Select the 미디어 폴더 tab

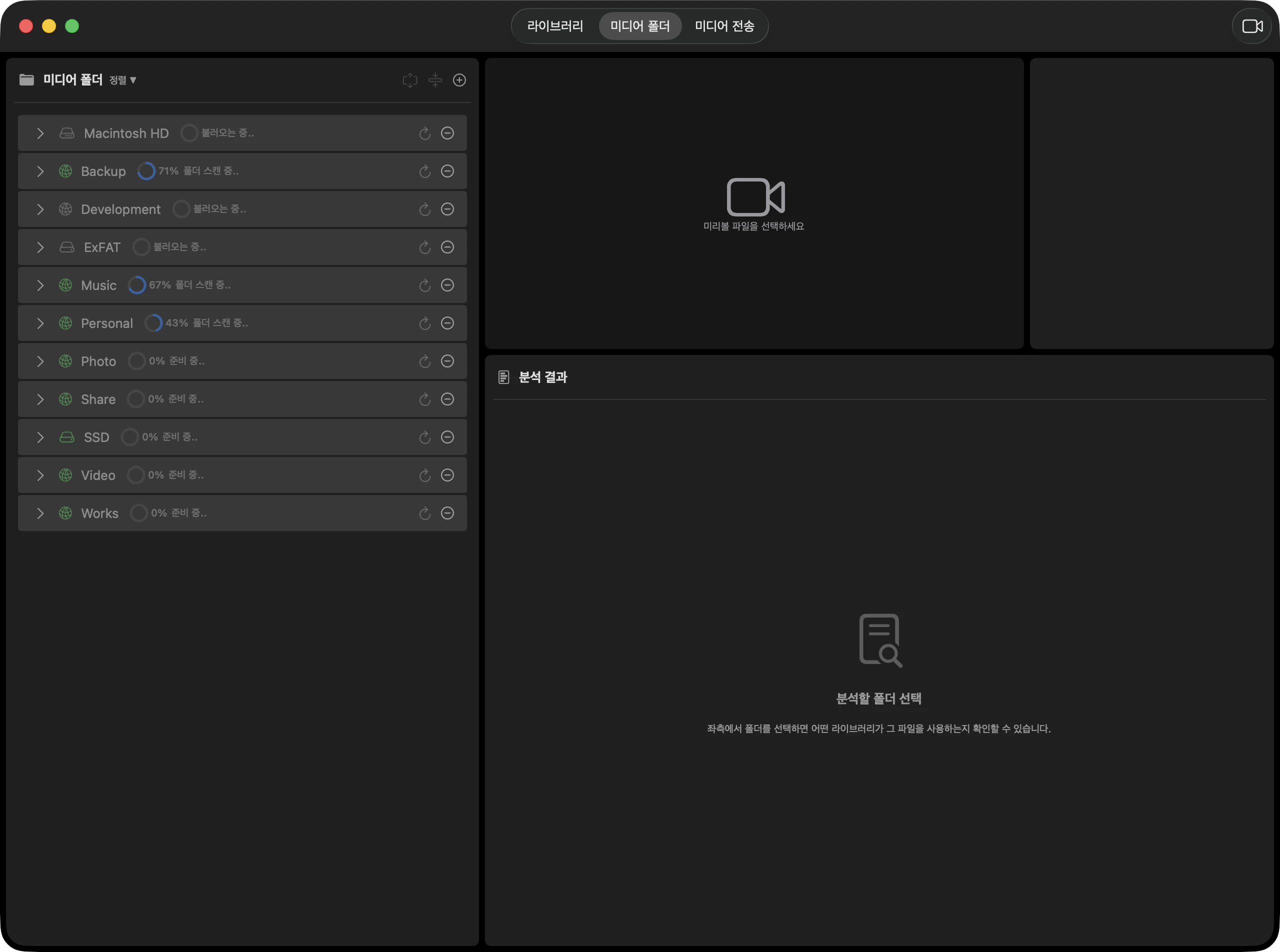point(639,26)
